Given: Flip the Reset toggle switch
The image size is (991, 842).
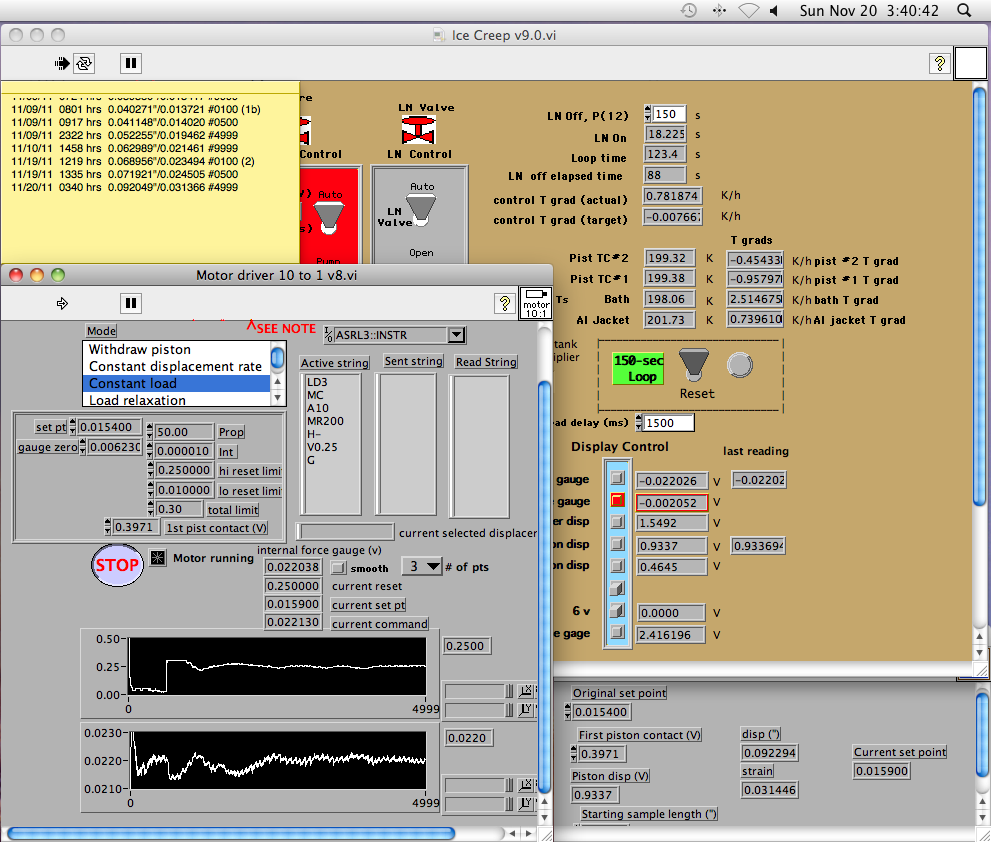Looking at the screenshot, I should click(696, 365).
